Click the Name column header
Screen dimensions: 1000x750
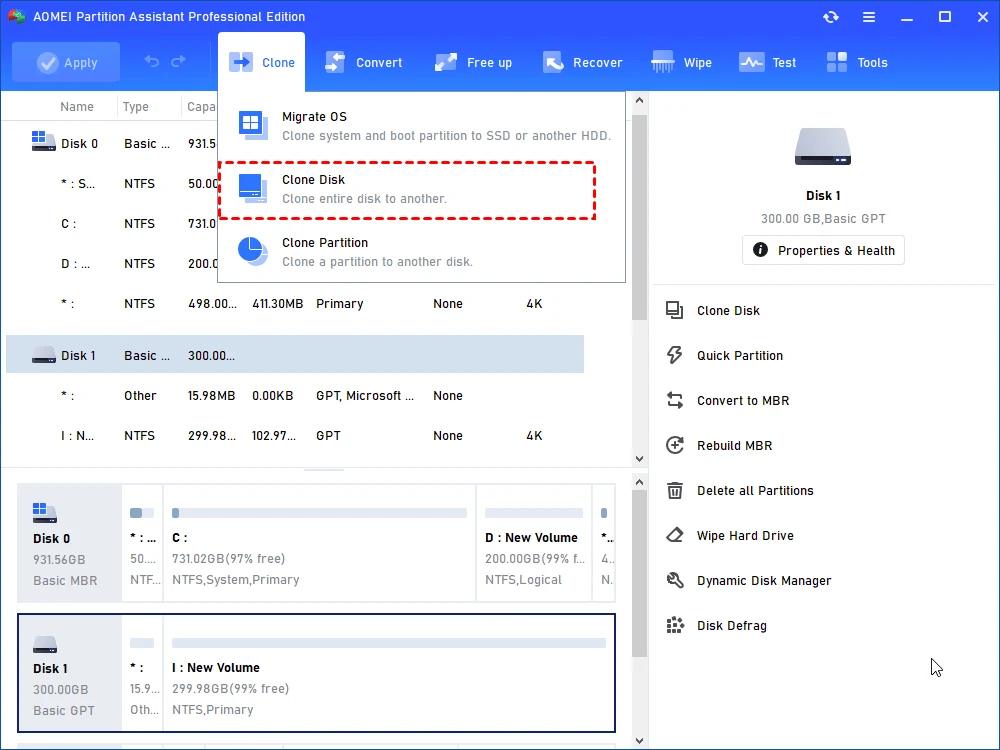[77, 107]
